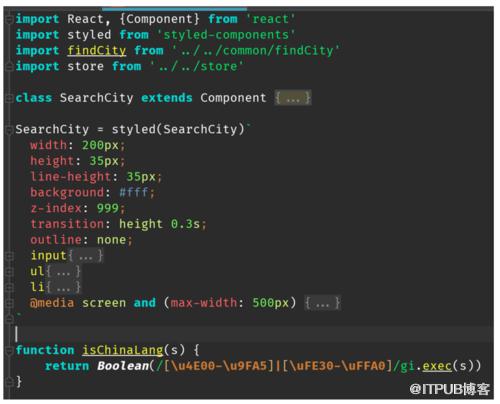Click fold gutter icon beside styled(SearchCity)
The width and height of the screenshot is (500, 404).
(x=9, y=130)
